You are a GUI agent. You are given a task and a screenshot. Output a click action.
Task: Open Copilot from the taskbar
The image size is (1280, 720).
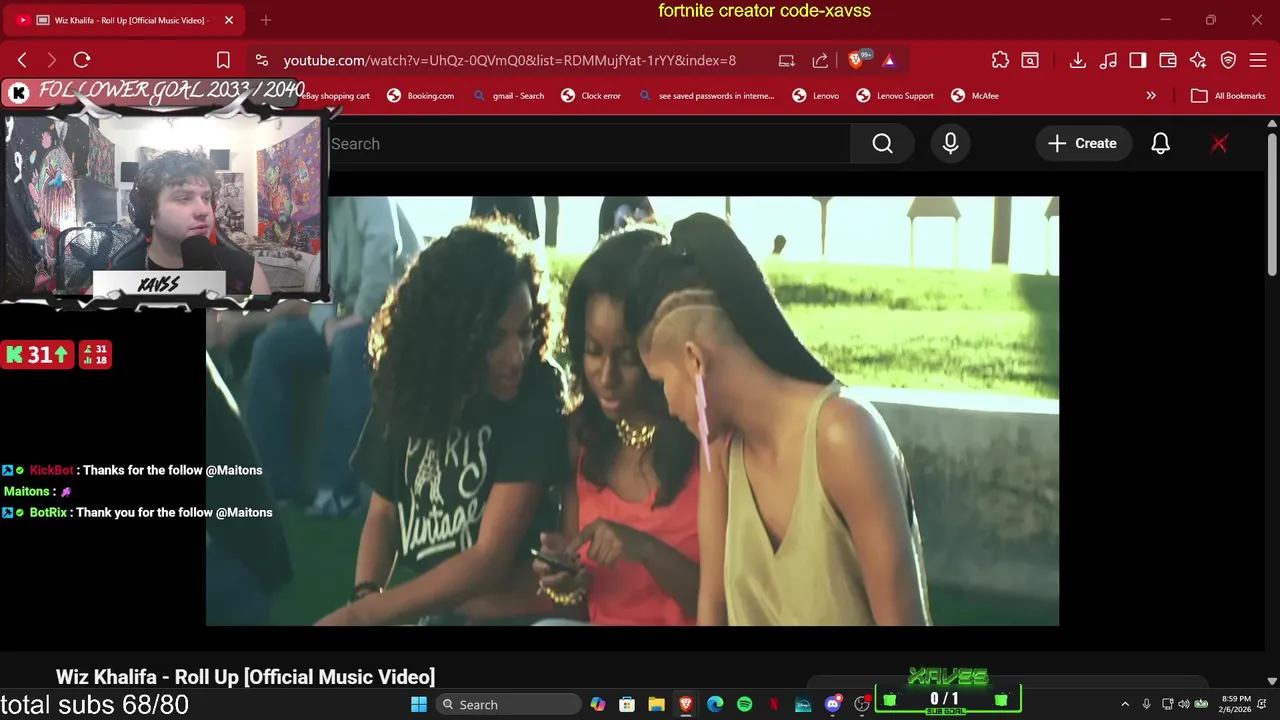[x=598, y=705]
